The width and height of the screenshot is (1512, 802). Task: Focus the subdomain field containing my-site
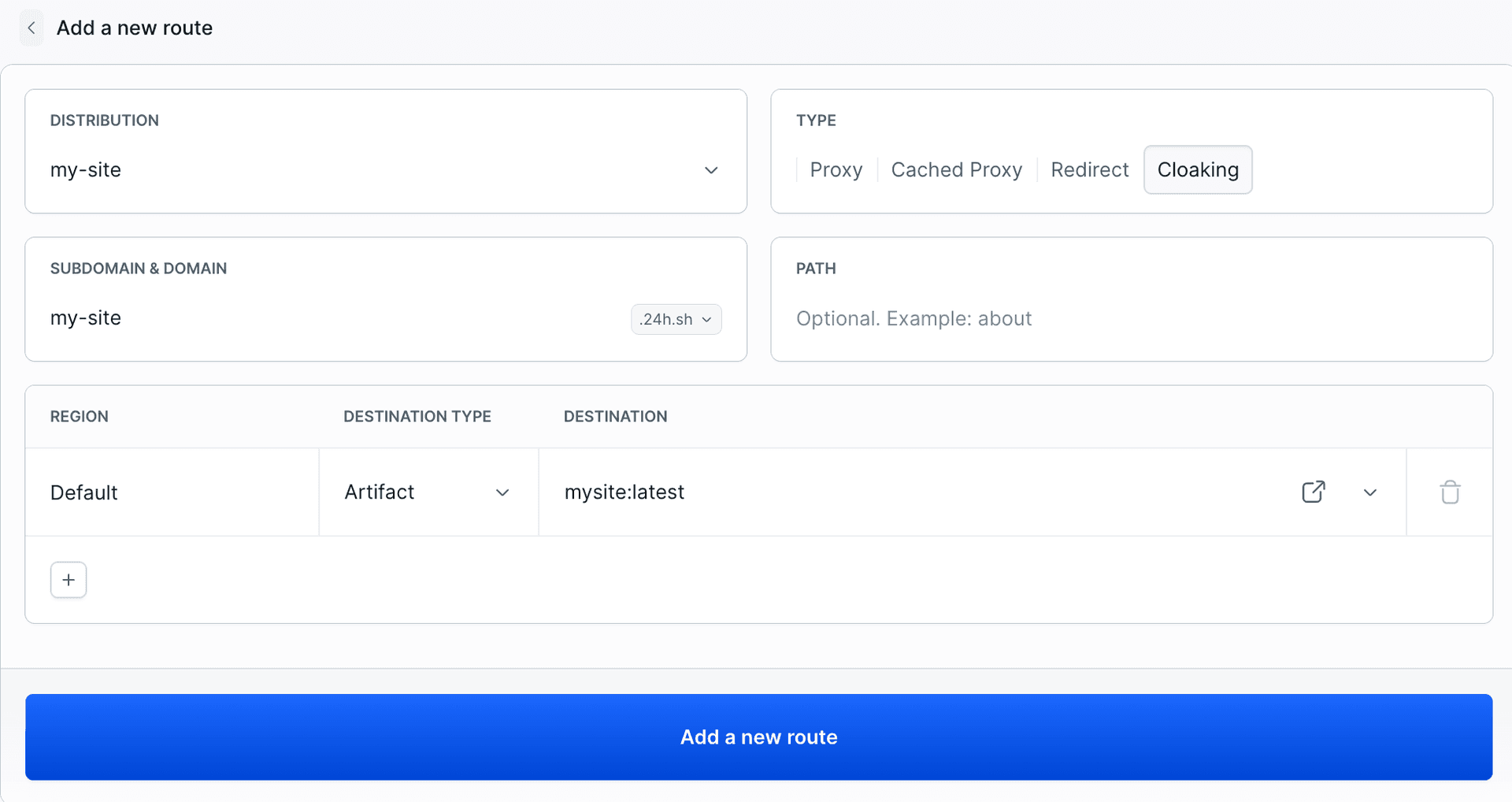335,318
